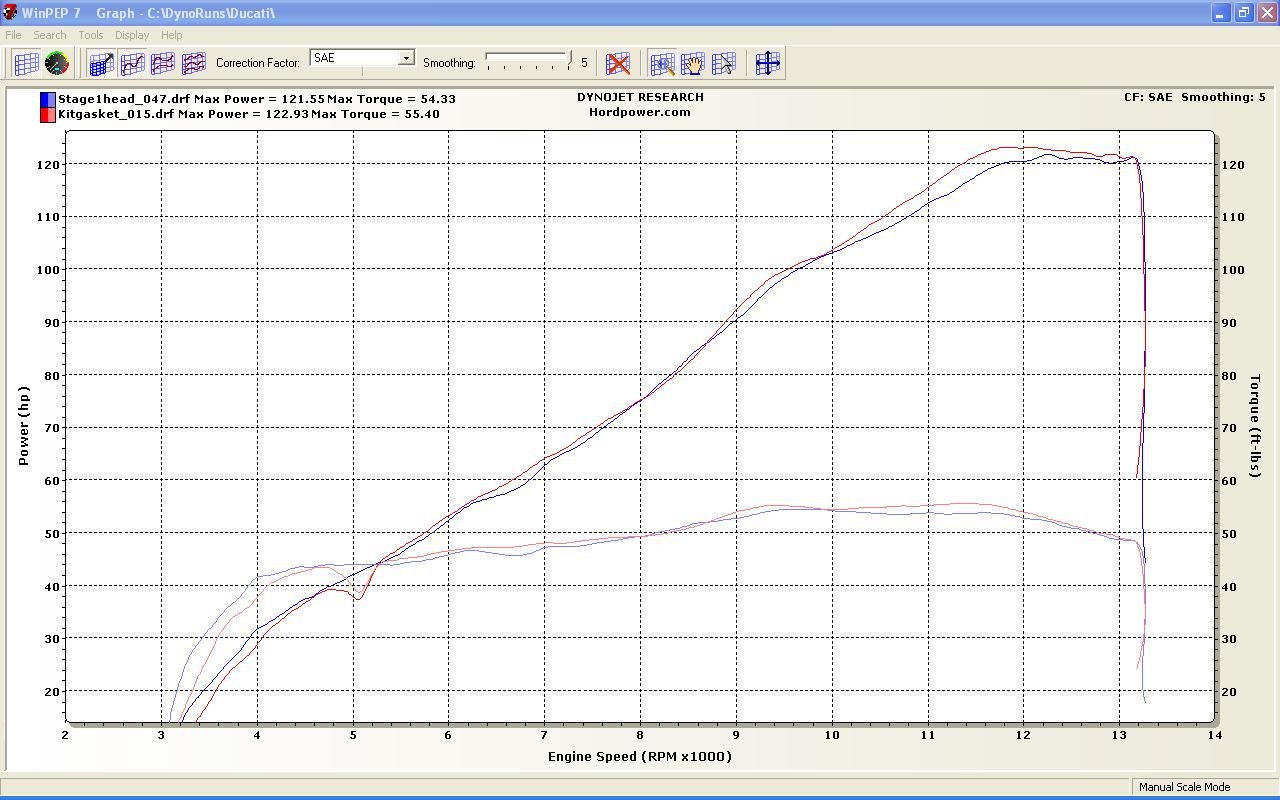Open the Search menu
This screenshot has height=800, width=1280.
[x=50, y=35]
